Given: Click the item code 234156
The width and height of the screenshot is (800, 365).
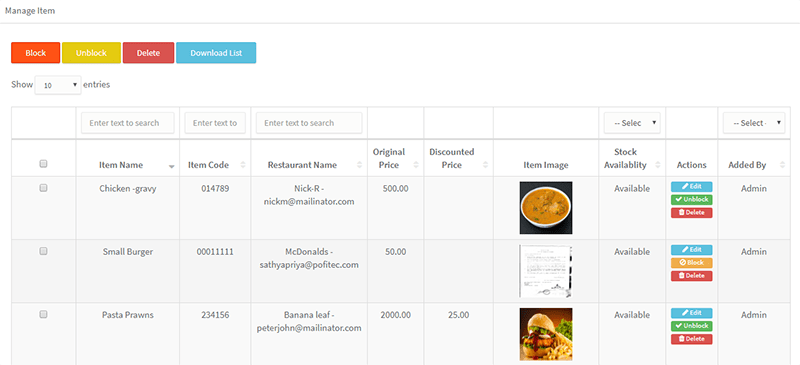Looking at the screenshot, I should coord(215,315).
